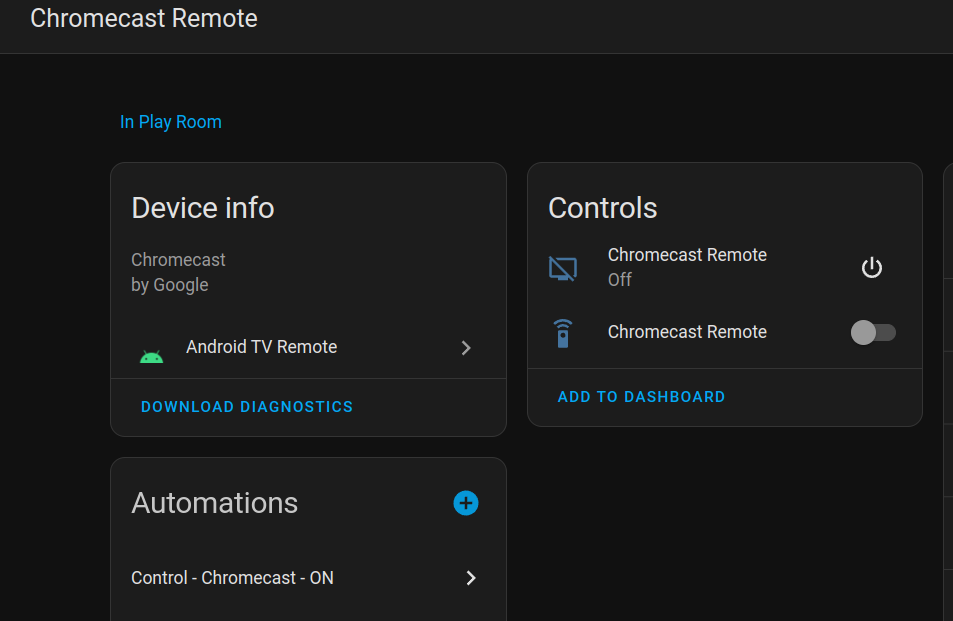Click the chevron next to Android TV Remote
The image size is (953, 621).
(x=465, y=348)
